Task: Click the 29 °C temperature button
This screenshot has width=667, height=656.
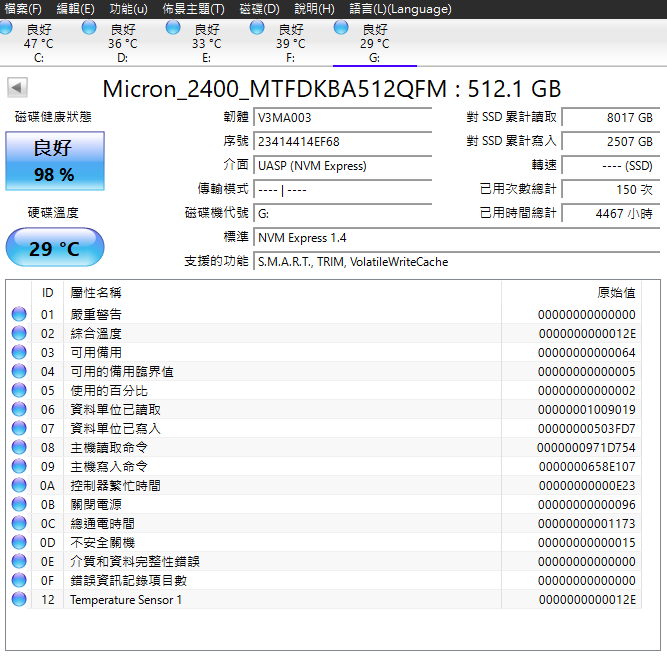Action: click(55, 247)
